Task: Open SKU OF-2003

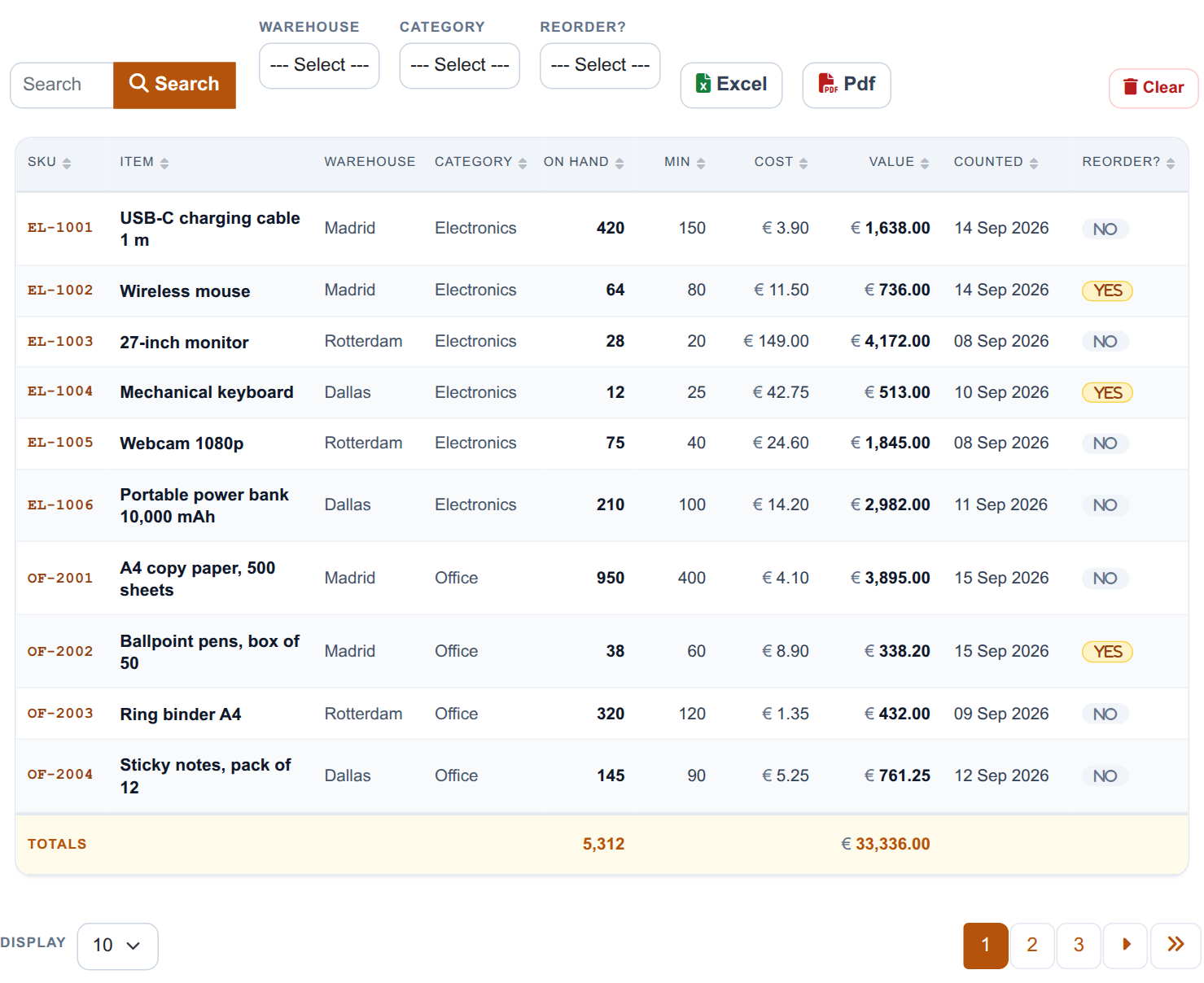Action: tap(60, 714)
